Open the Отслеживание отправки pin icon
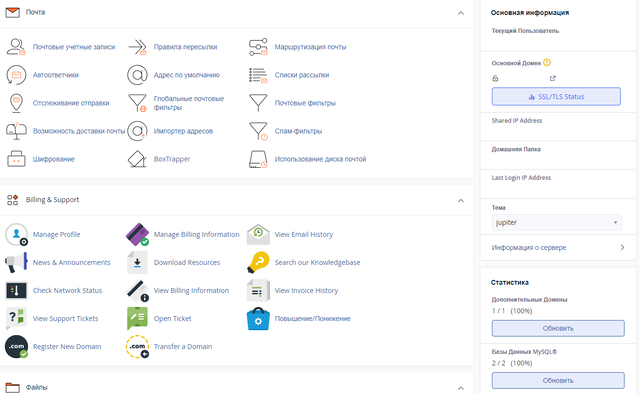640x394 pixels. [x=16, y=103]
